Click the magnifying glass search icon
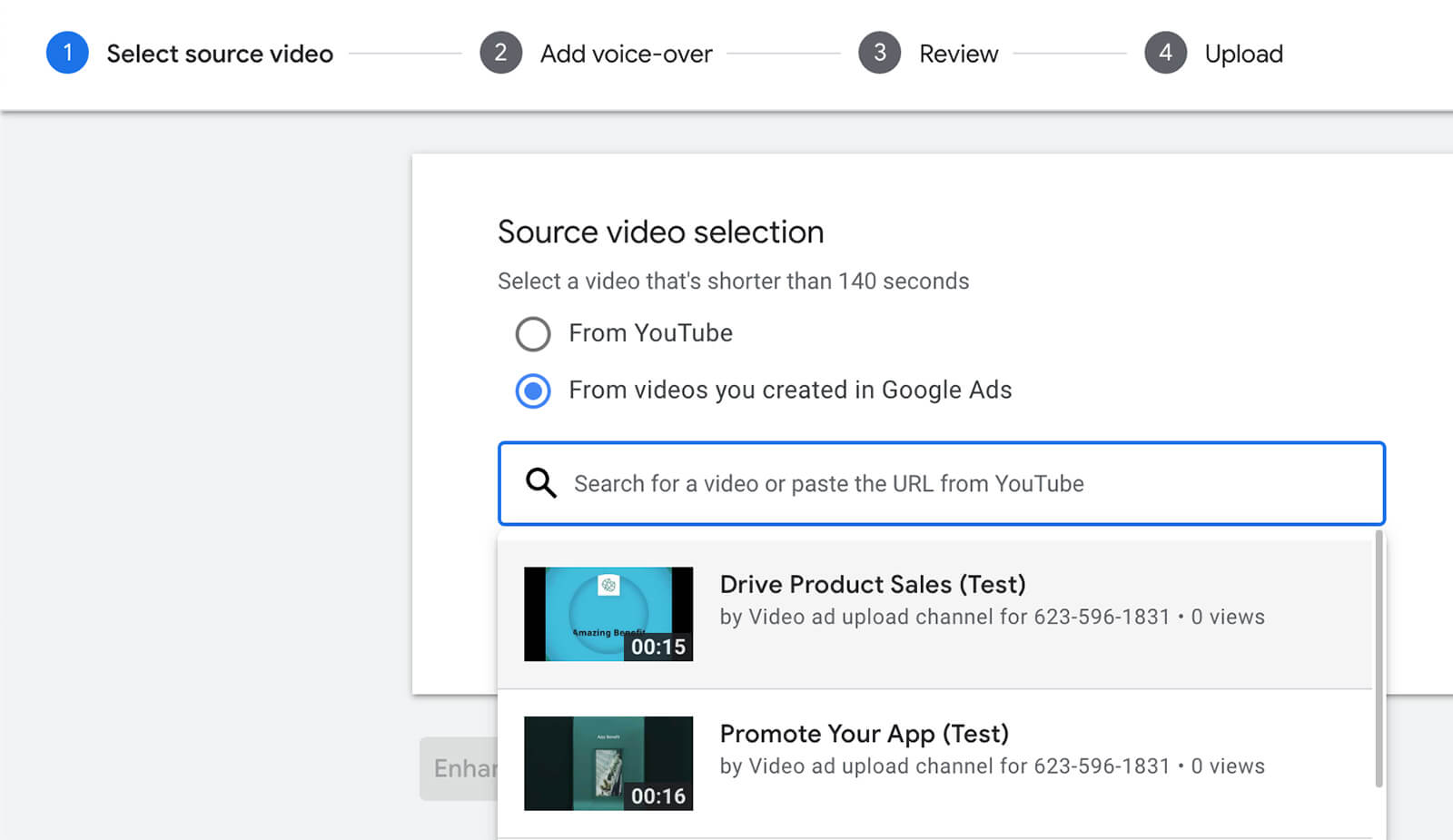 (541, 483)
